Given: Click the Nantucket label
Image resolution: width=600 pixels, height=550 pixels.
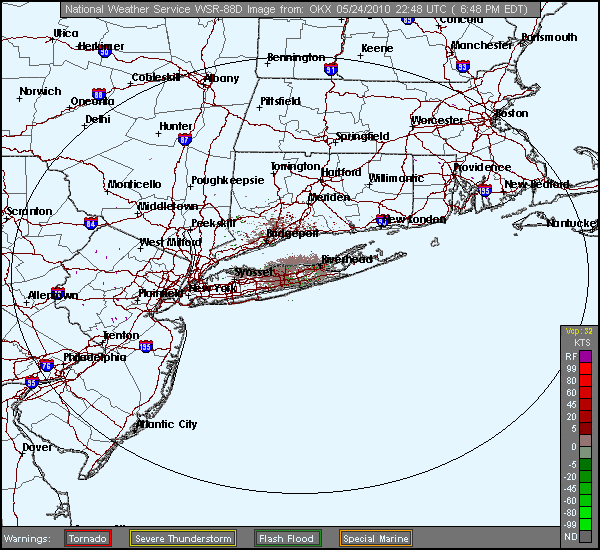Looking at the screenshot, I should click(x=572, y=223).
